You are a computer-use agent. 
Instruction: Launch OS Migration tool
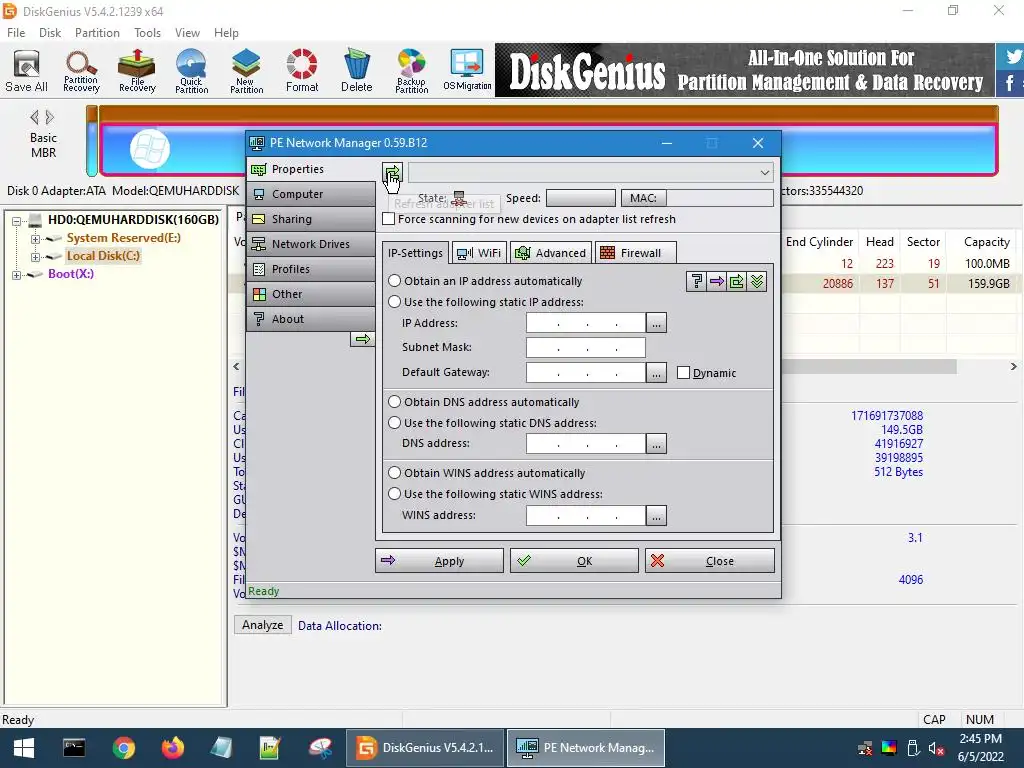click(467, 71)
